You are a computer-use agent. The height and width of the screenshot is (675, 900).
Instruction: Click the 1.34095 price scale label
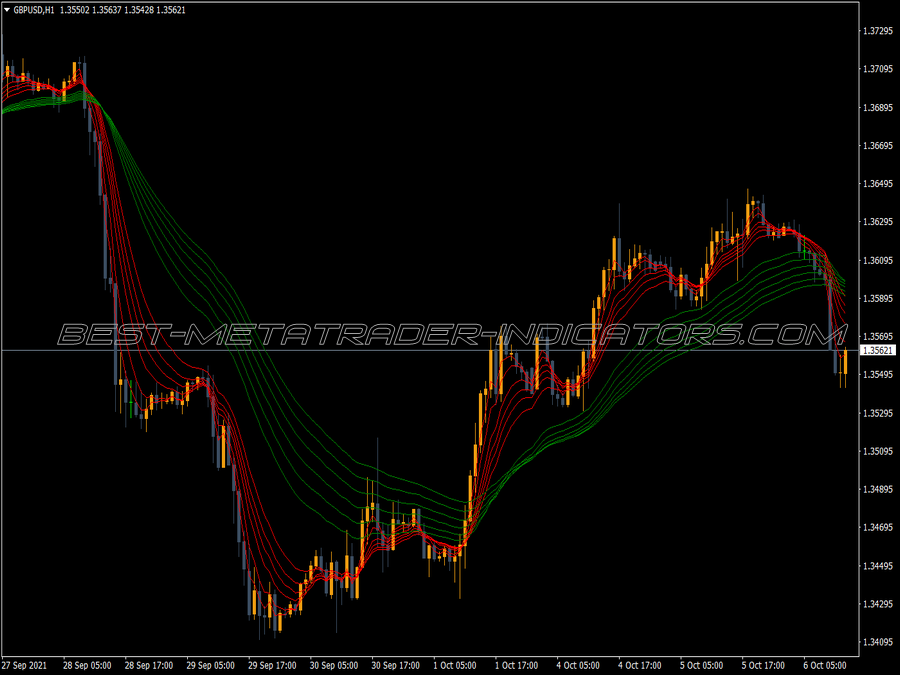point(878,642)
